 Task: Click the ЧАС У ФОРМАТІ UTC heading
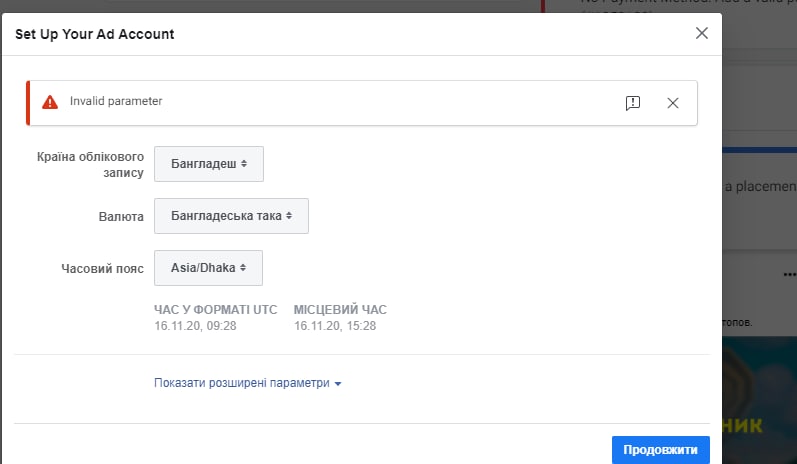[216, 310]
